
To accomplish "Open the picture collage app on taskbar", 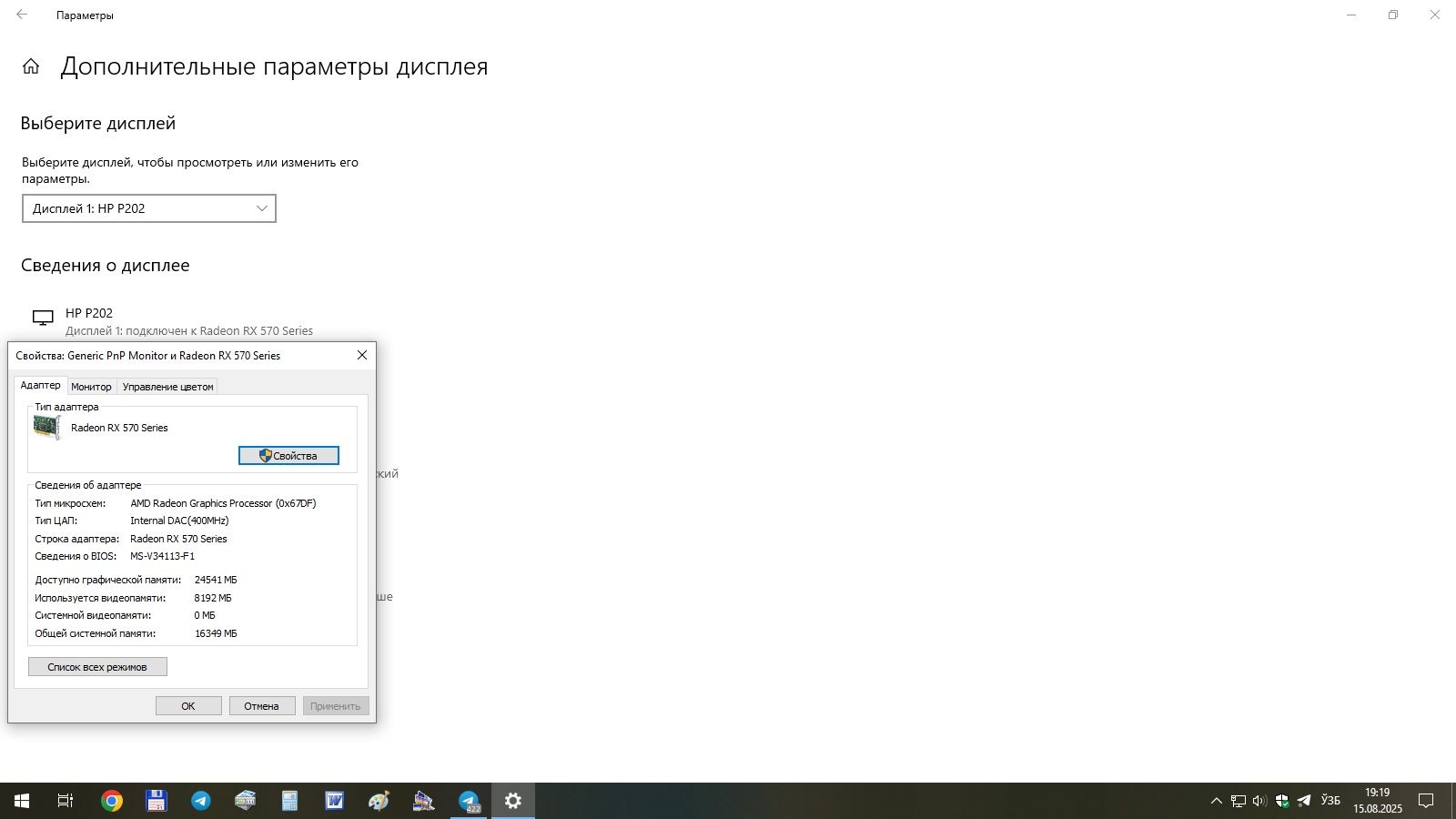I will [424, 801].
